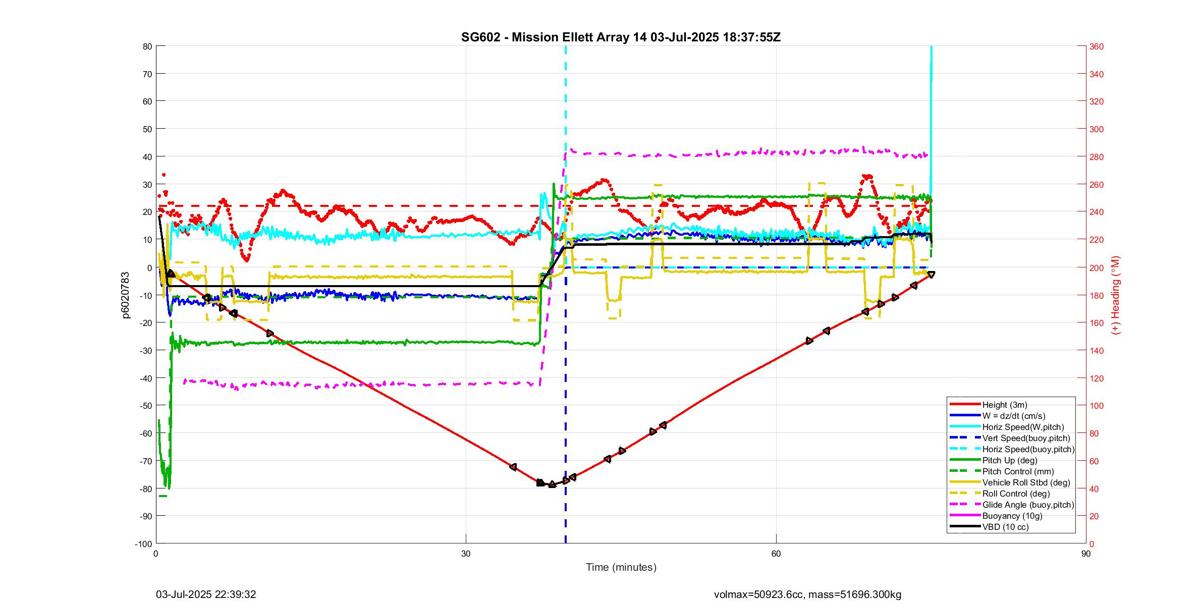Viewport: 1200px width, 611px height.
Task: Click the 'Vehicle Roll Stbd (deg)' legend entry
Action: point(1010,482)
